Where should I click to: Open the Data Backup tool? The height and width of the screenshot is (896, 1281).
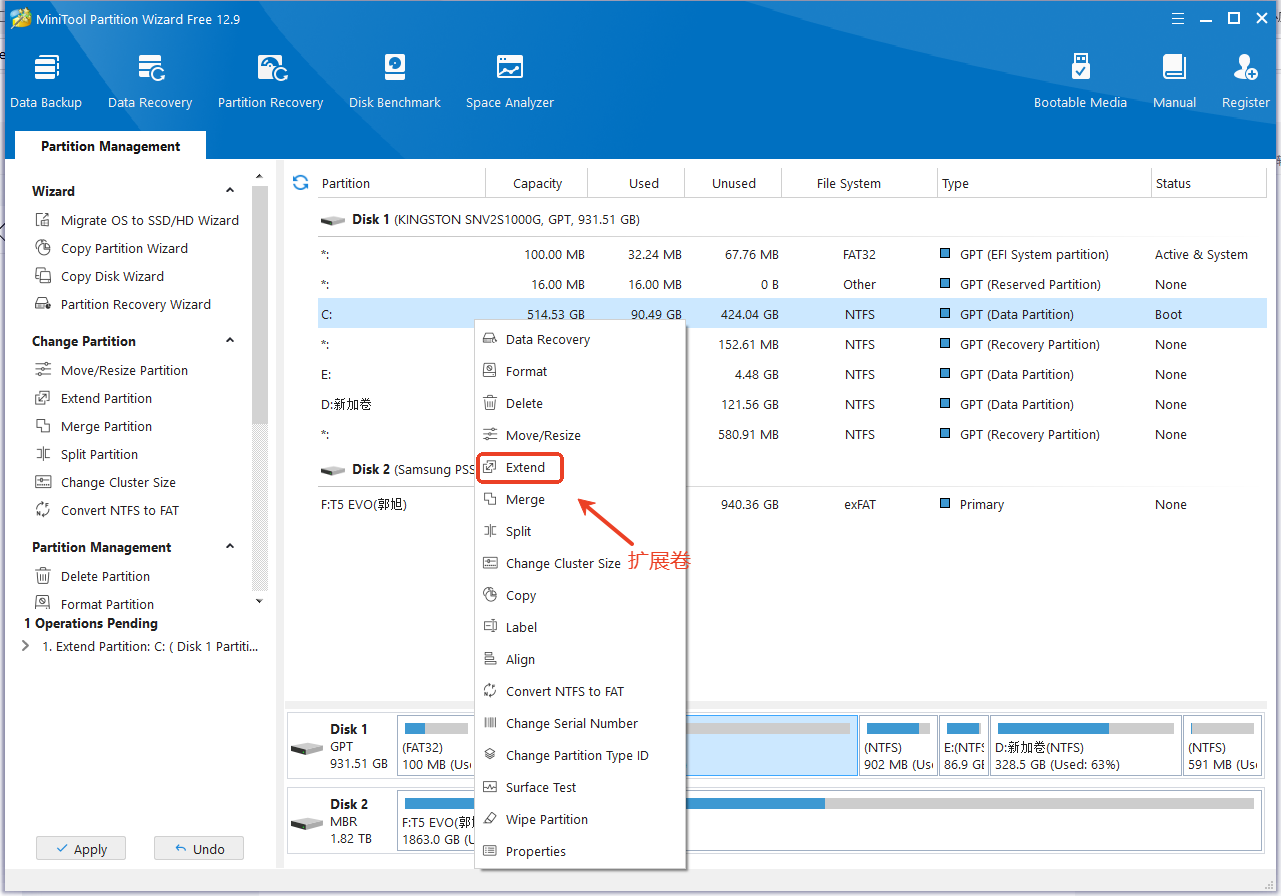(46, 82)
